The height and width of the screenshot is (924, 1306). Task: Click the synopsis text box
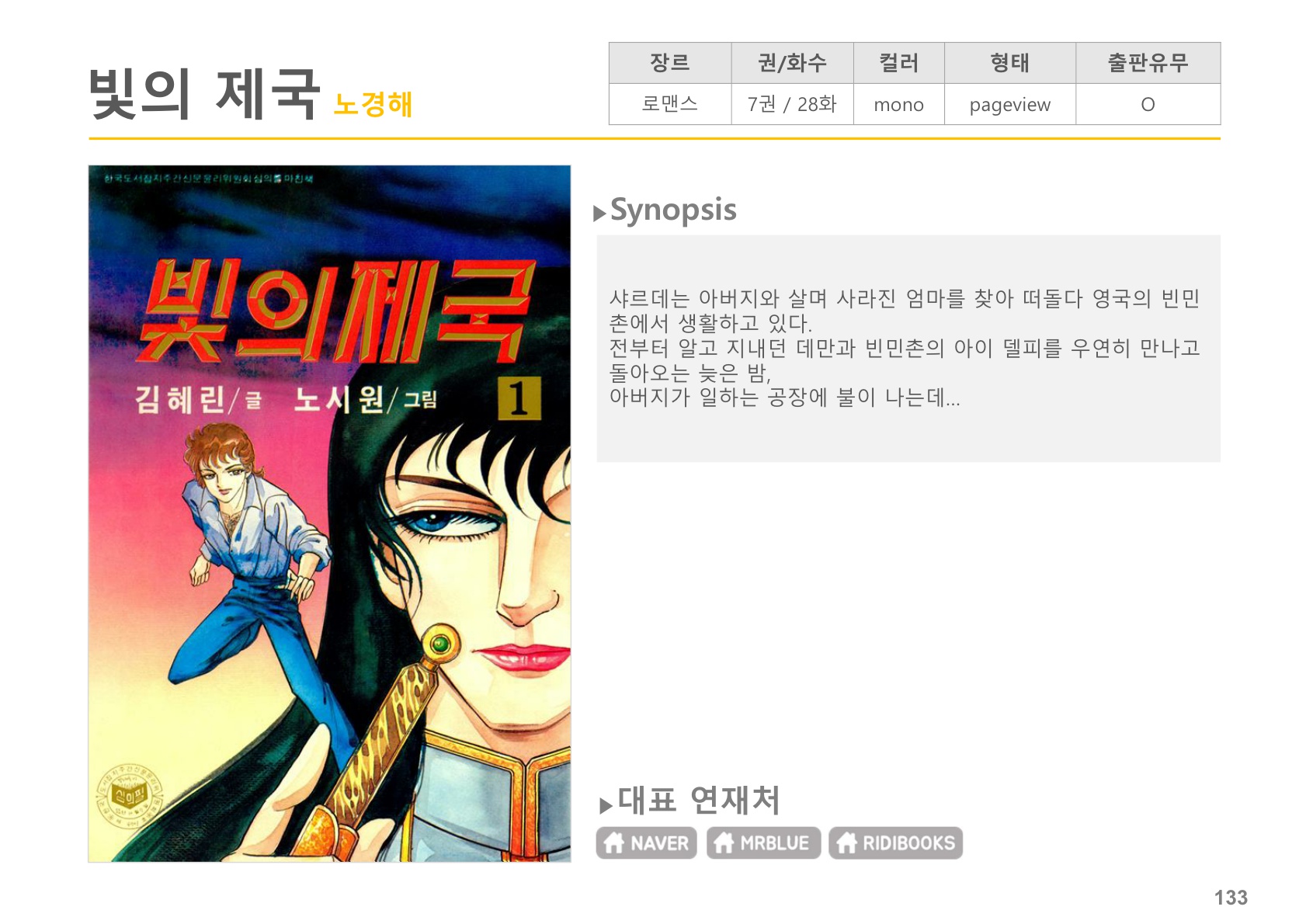tap(908, 348)
